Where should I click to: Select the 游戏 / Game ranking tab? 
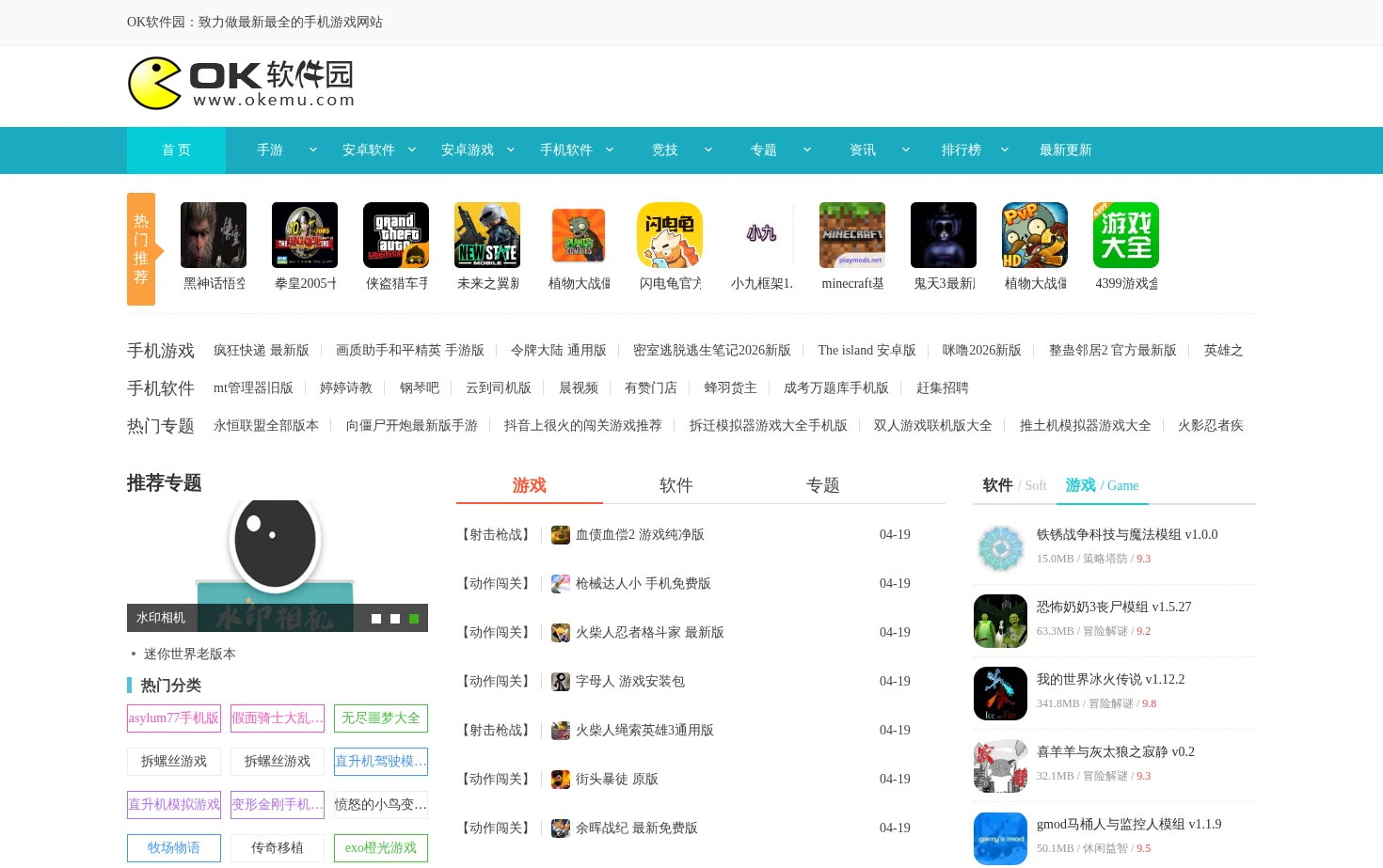point(1102,485)
